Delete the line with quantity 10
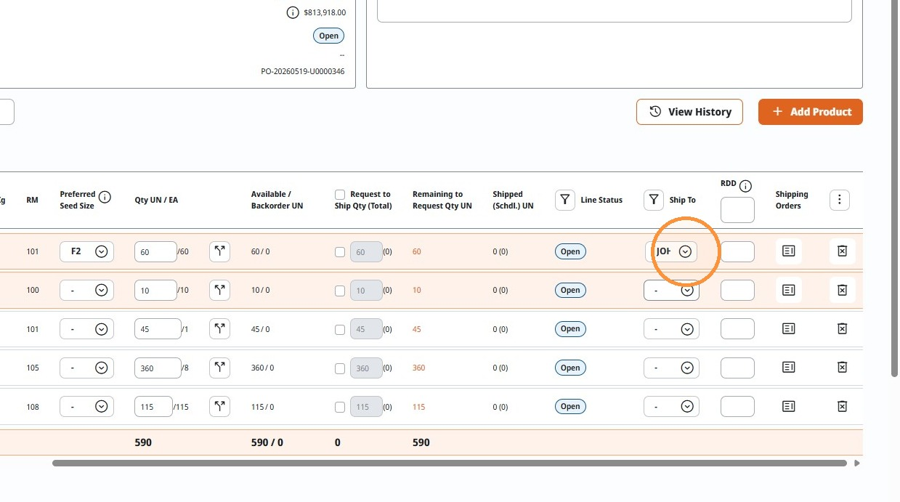Image resolution: width=900 pixels, height=502 pixels. tap(842, 290)
